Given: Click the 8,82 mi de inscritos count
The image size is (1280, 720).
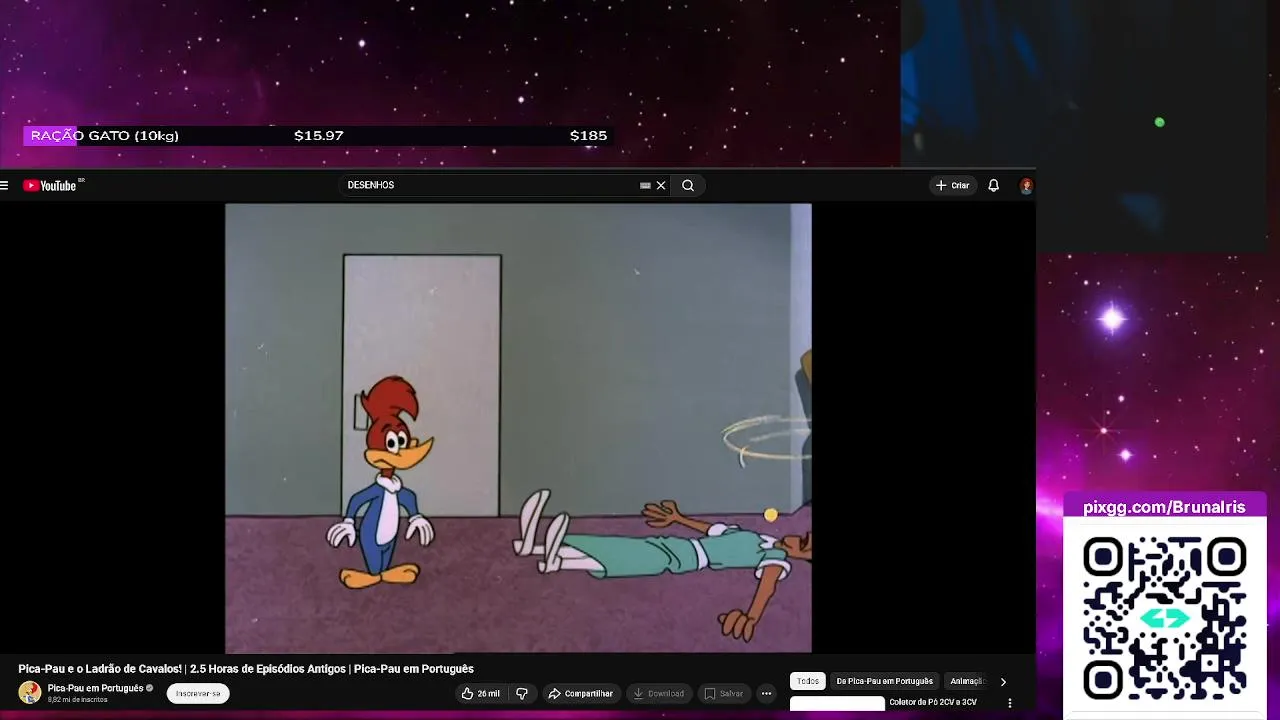Looking at the screenshot, I should click(x=77, y=700).
